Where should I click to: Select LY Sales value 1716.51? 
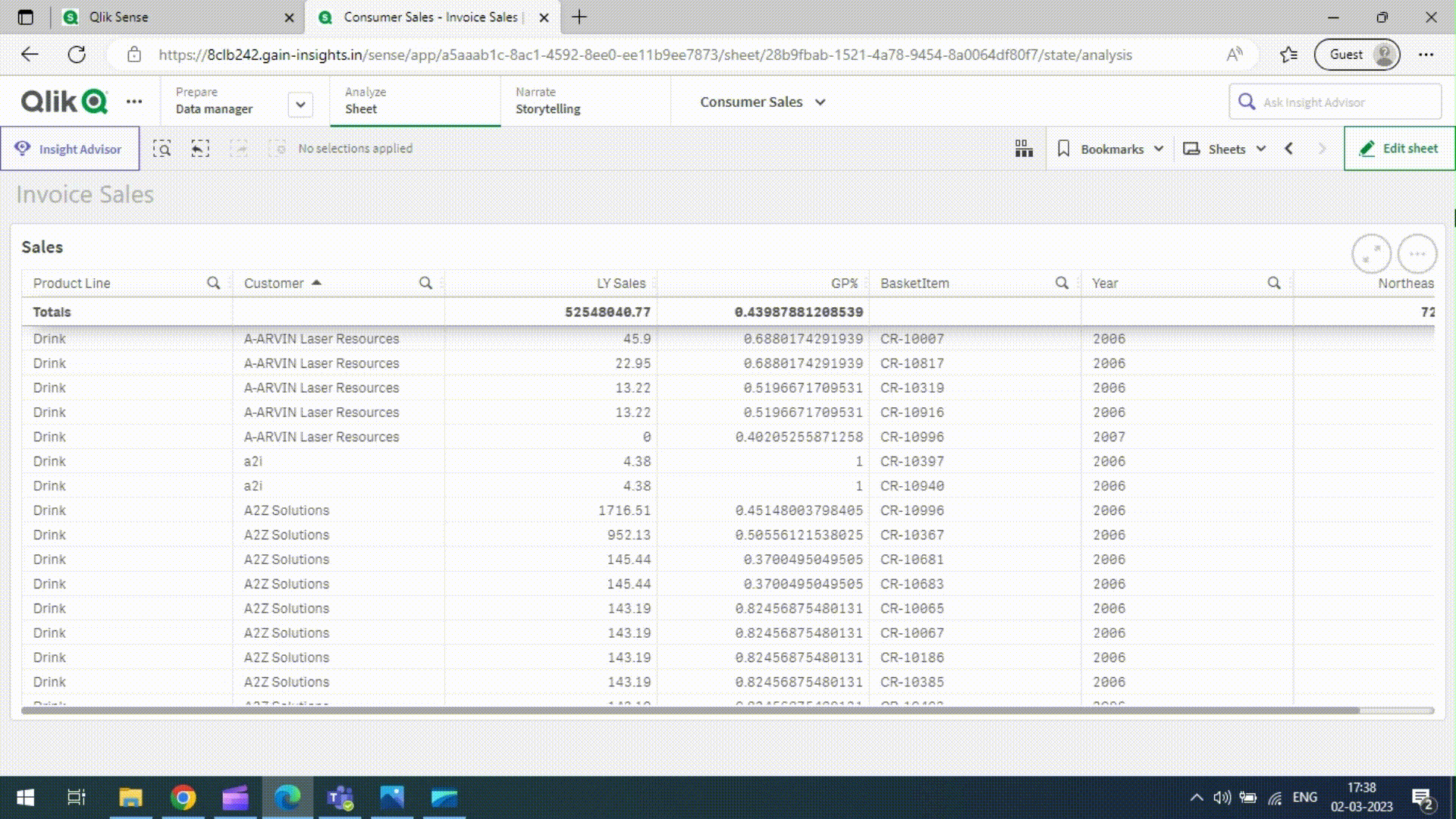tap(551, 510)
